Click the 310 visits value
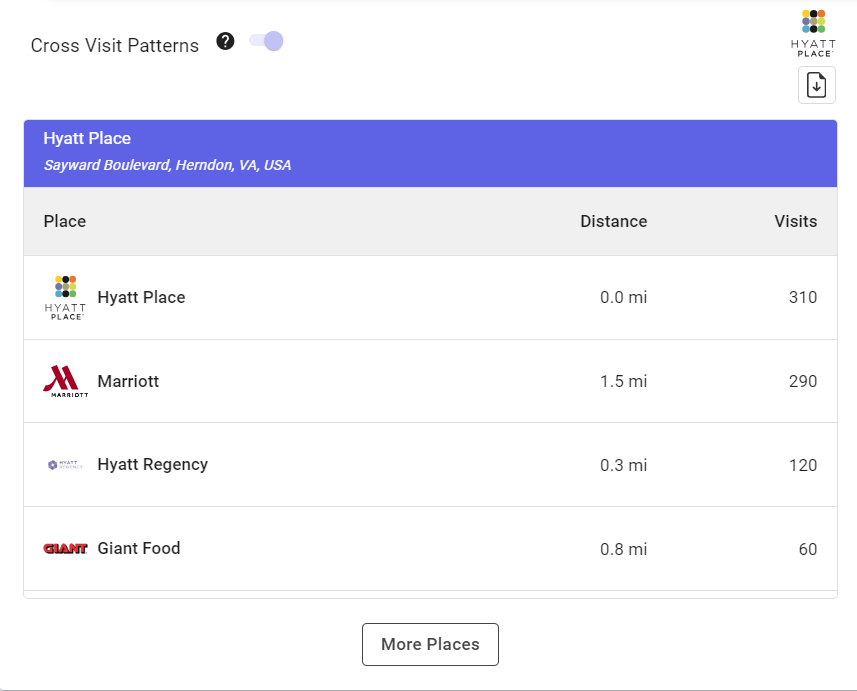 tap(802, 297)
